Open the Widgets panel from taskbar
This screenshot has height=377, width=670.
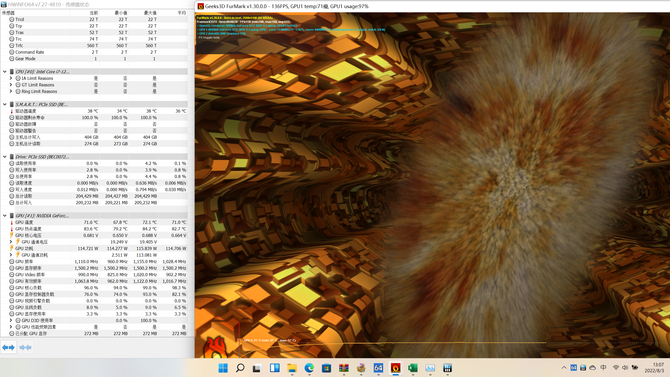click(x=274, y=368)
